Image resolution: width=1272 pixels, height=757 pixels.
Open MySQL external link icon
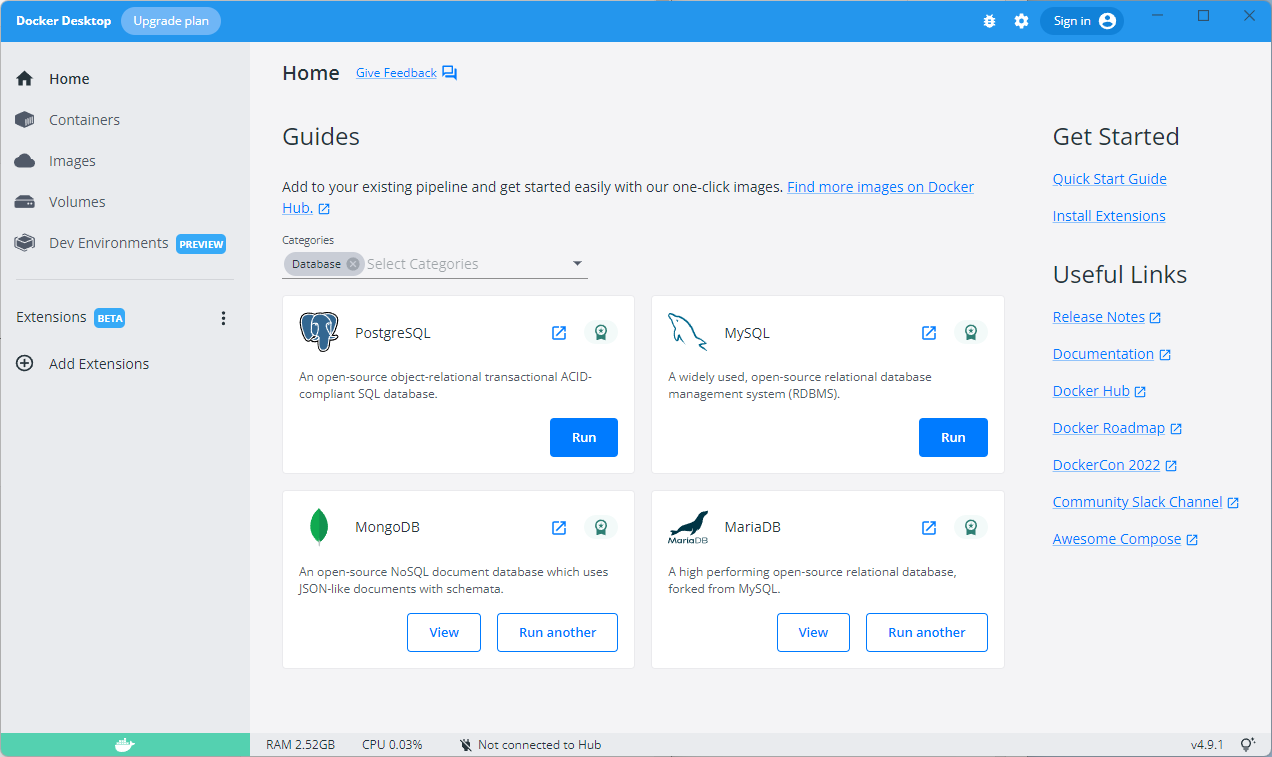pyautogui.click(x=929, y=333)
